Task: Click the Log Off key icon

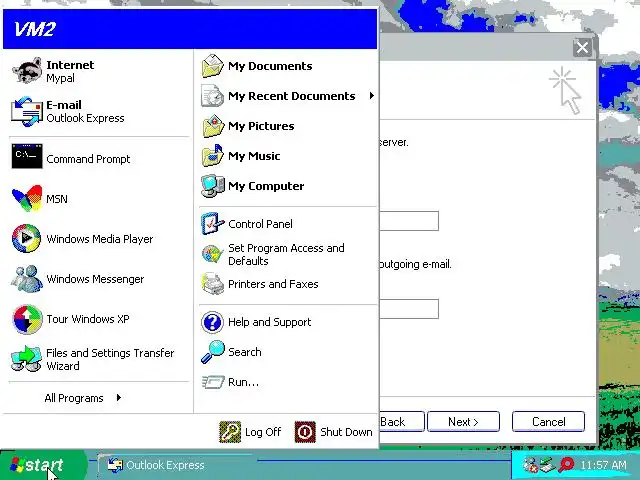Action: 230,432
